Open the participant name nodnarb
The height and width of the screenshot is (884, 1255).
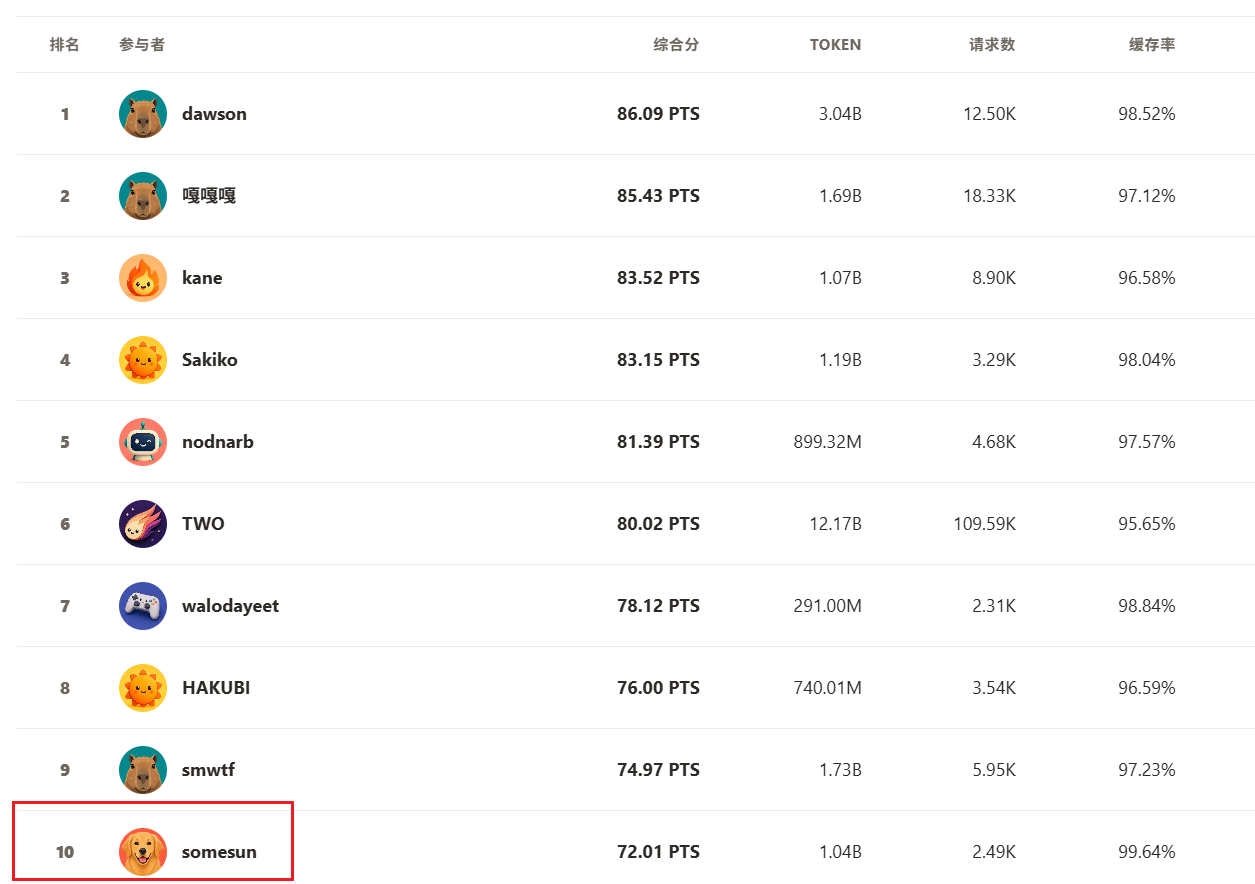point(218,442)
